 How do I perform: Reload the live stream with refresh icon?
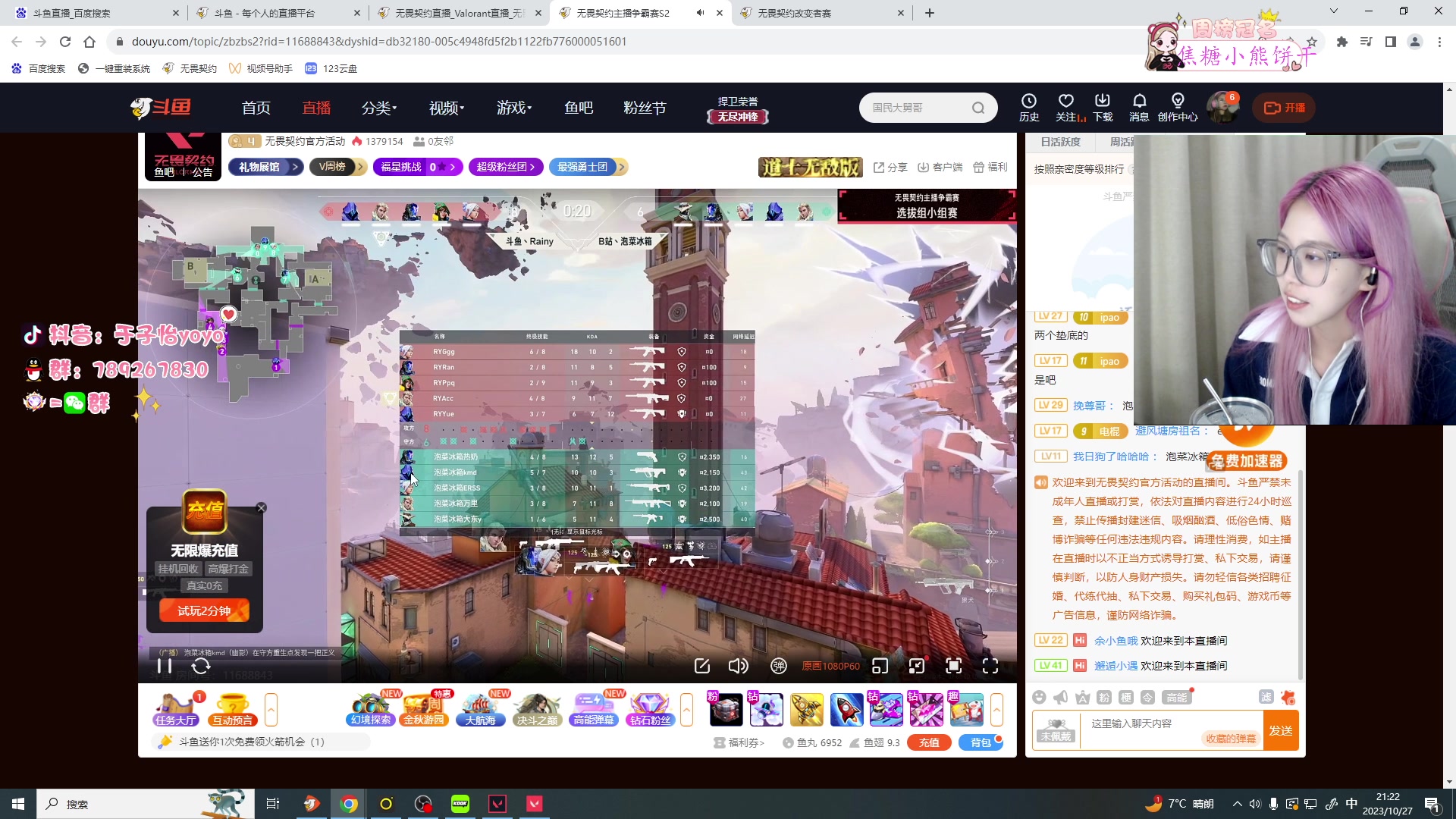click(201, 666)
